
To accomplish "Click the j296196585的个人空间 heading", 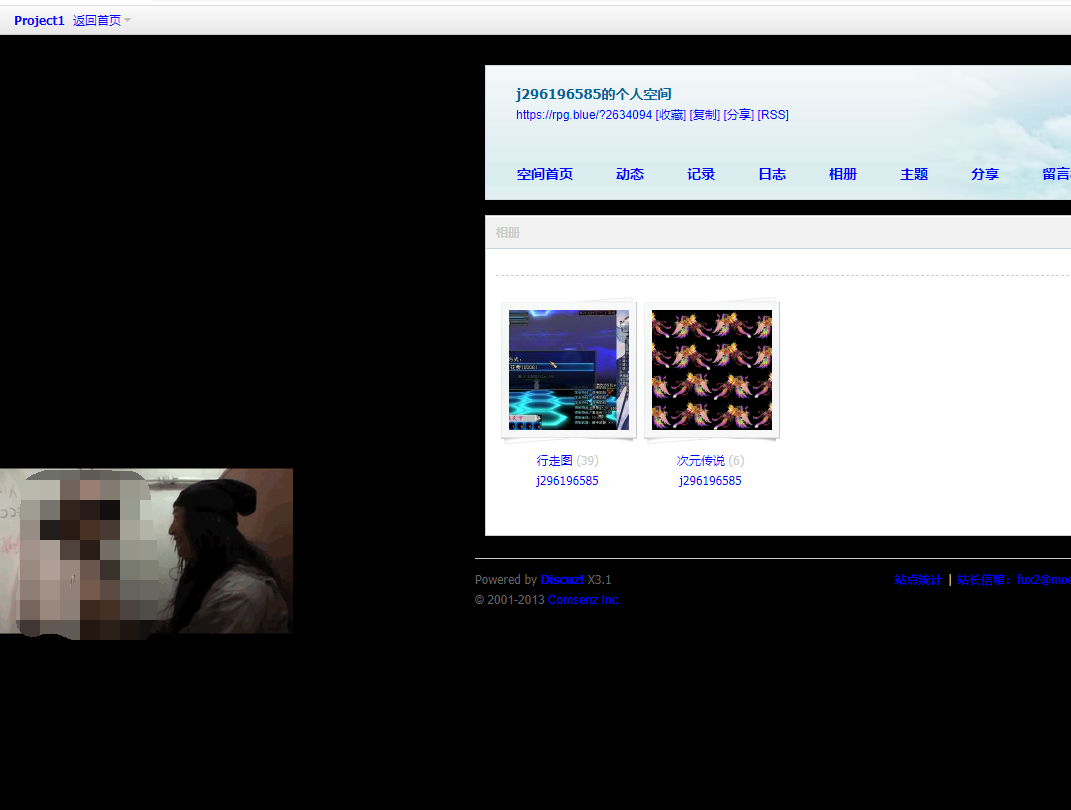I will (x=594, y=94).
